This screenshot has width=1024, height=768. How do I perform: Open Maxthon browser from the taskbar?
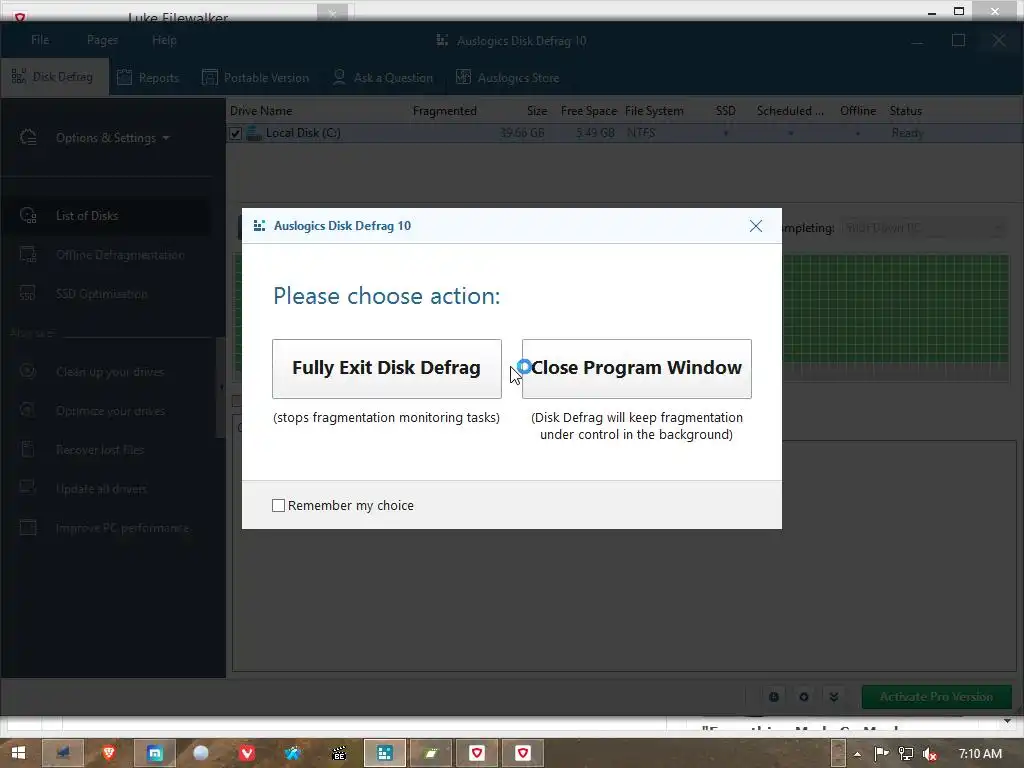tap(155, 753)
